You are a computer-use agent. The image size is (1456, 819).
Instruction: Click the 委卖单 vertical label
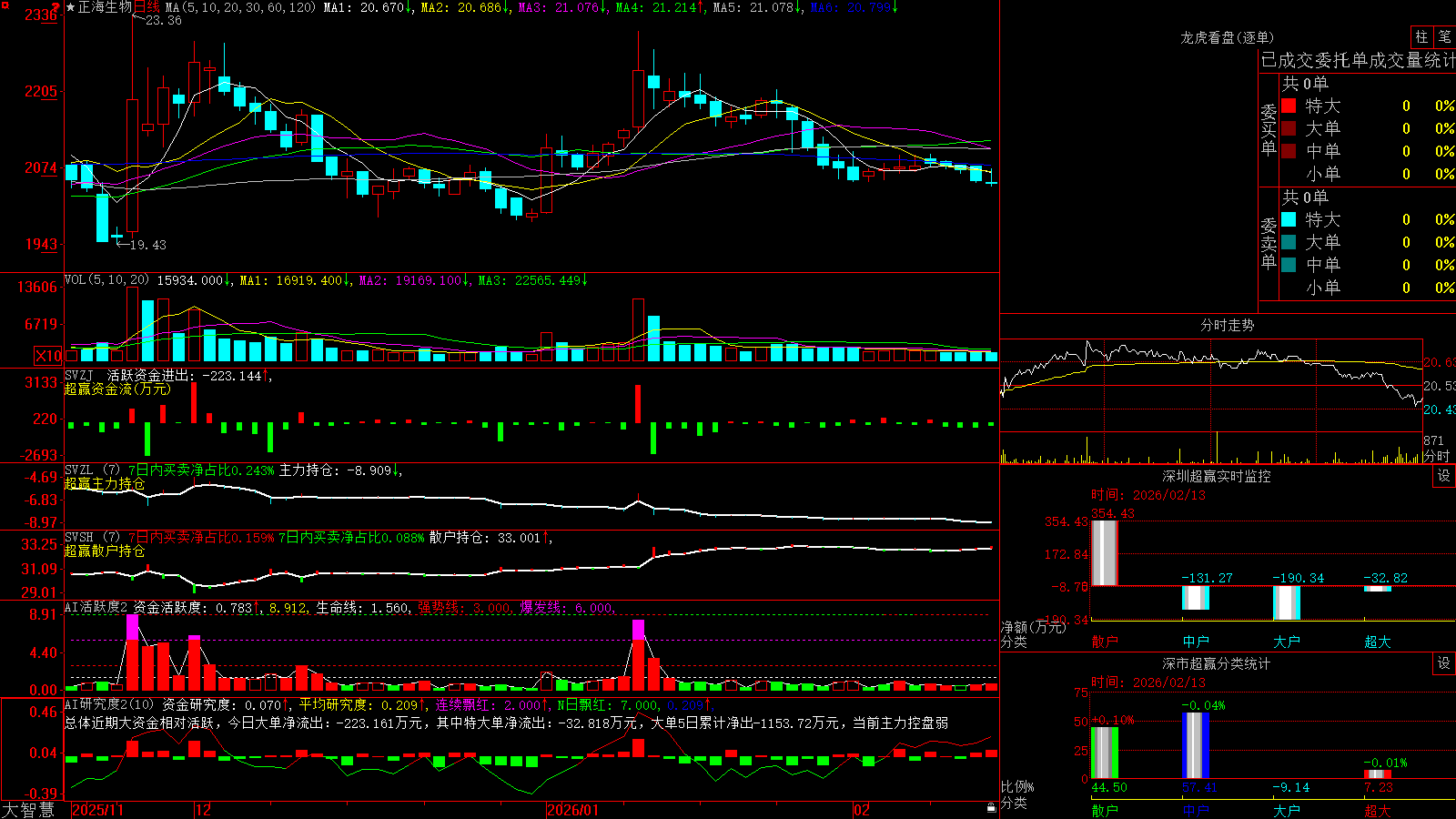tap(1269, 244)
